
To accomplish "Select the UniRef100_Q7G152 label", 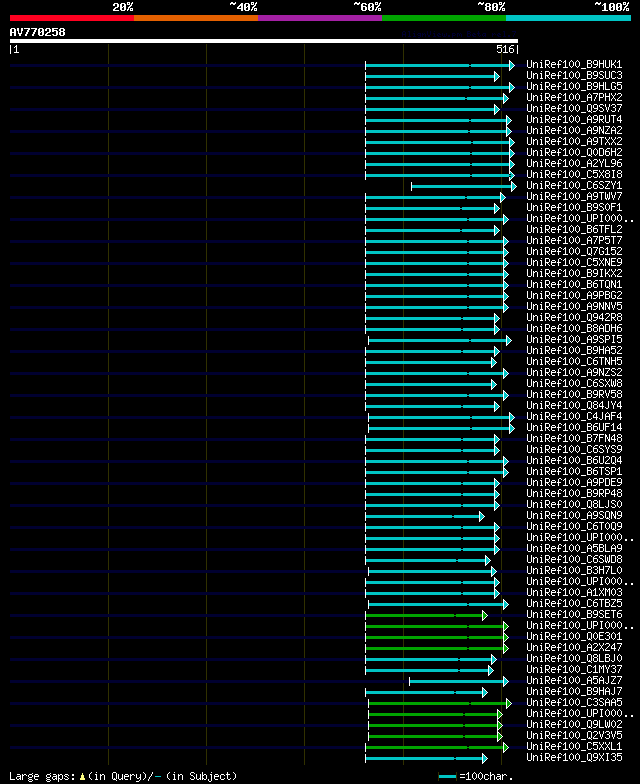I will (574, 252).
